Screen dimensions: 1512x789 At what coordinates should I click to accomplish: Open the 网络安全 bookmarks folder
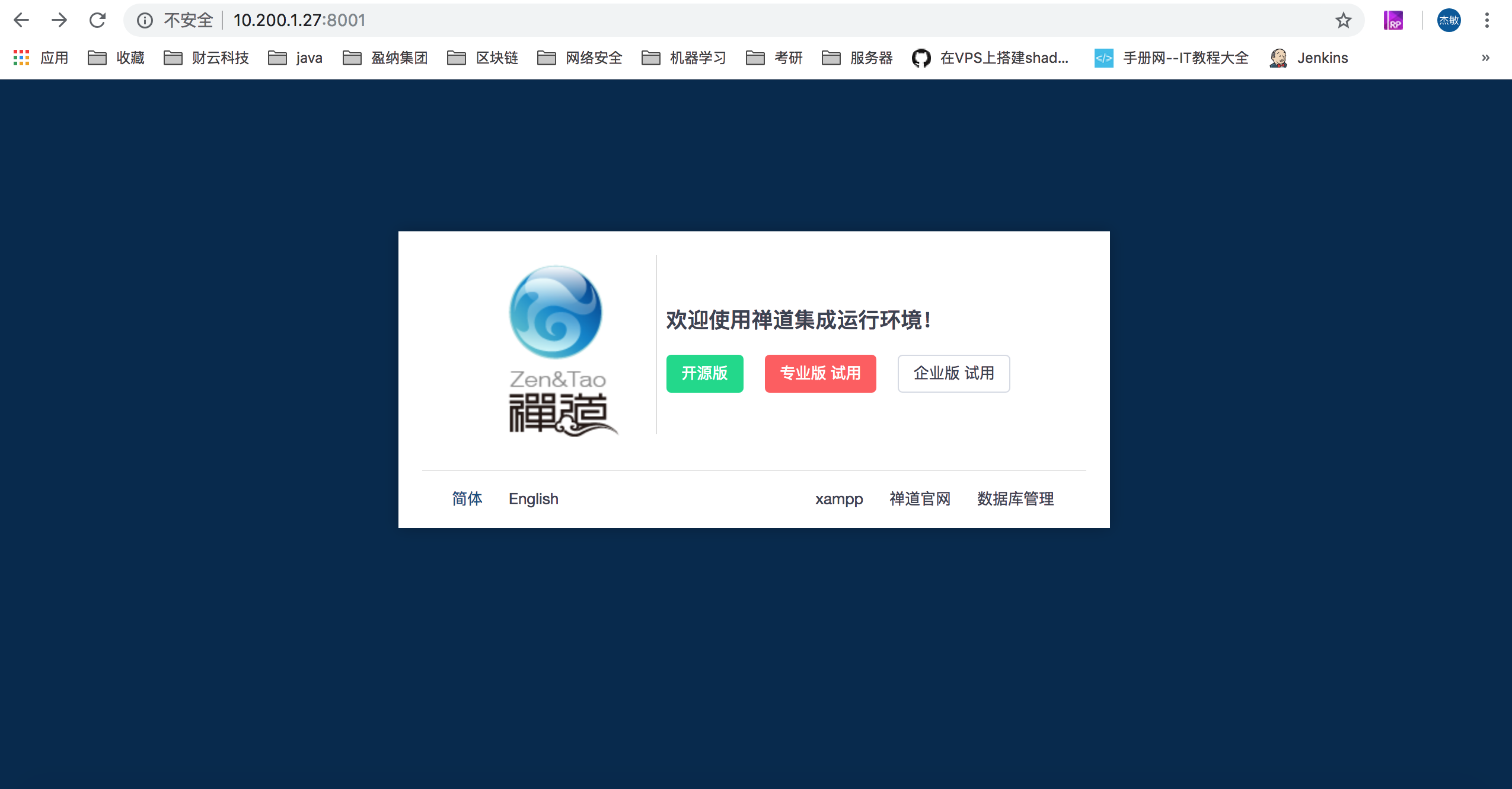point(580,58)
